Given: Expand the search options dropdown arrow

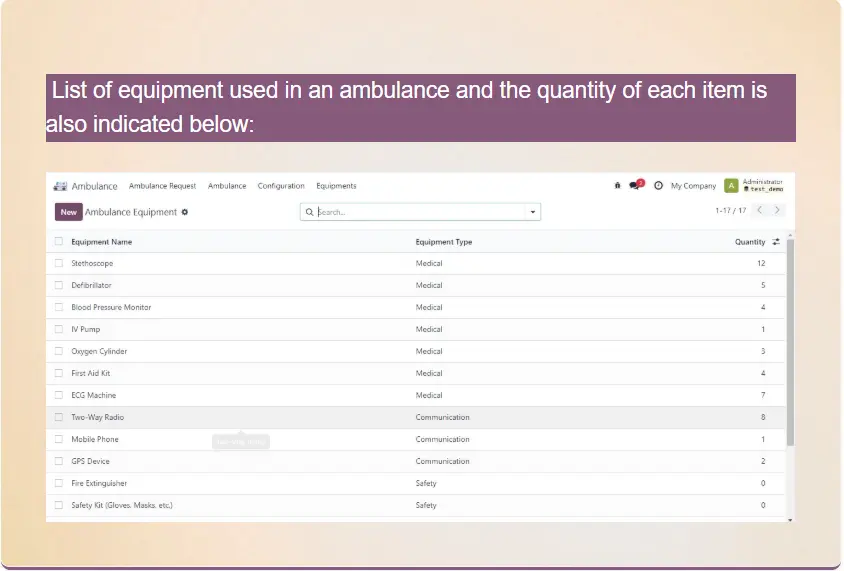Looking at the screenshot, I should [532, 212].
